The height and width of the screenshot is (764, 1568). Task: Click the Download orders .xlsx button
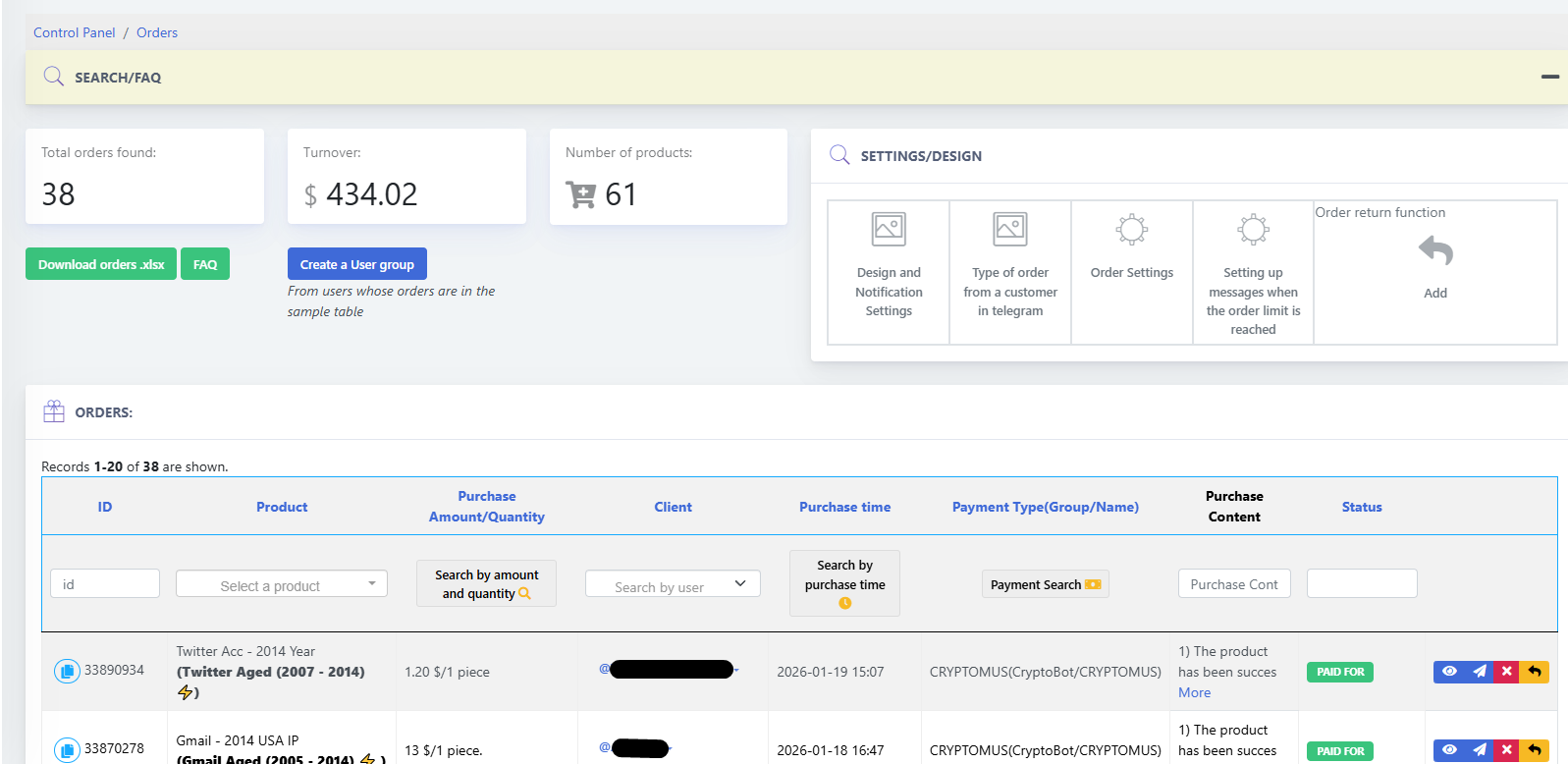click(101, 264)
